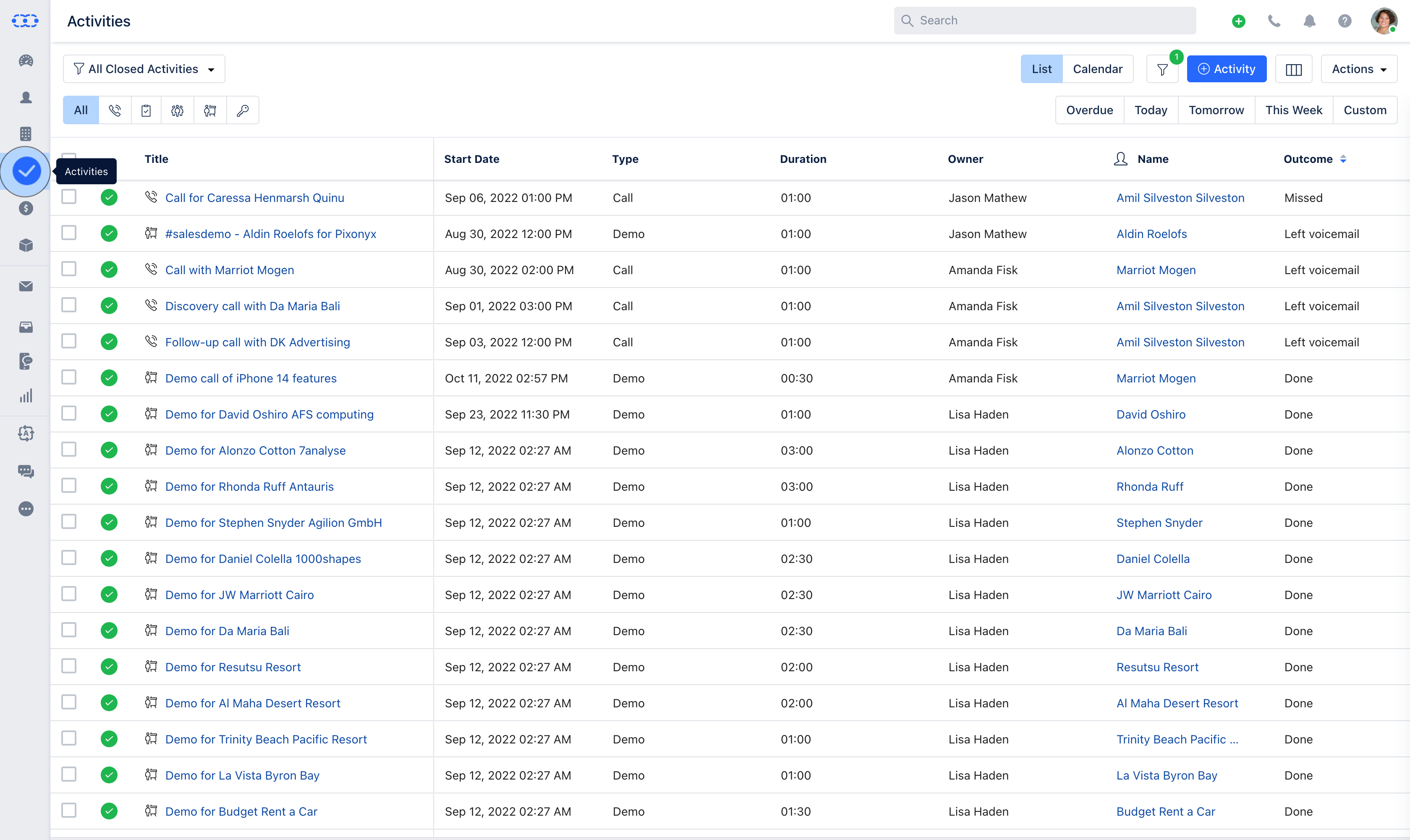Screen dimensions: 1410x840
Task: Check the Demo call of iPhone 14 features row
Action: [x=69, y=377]
